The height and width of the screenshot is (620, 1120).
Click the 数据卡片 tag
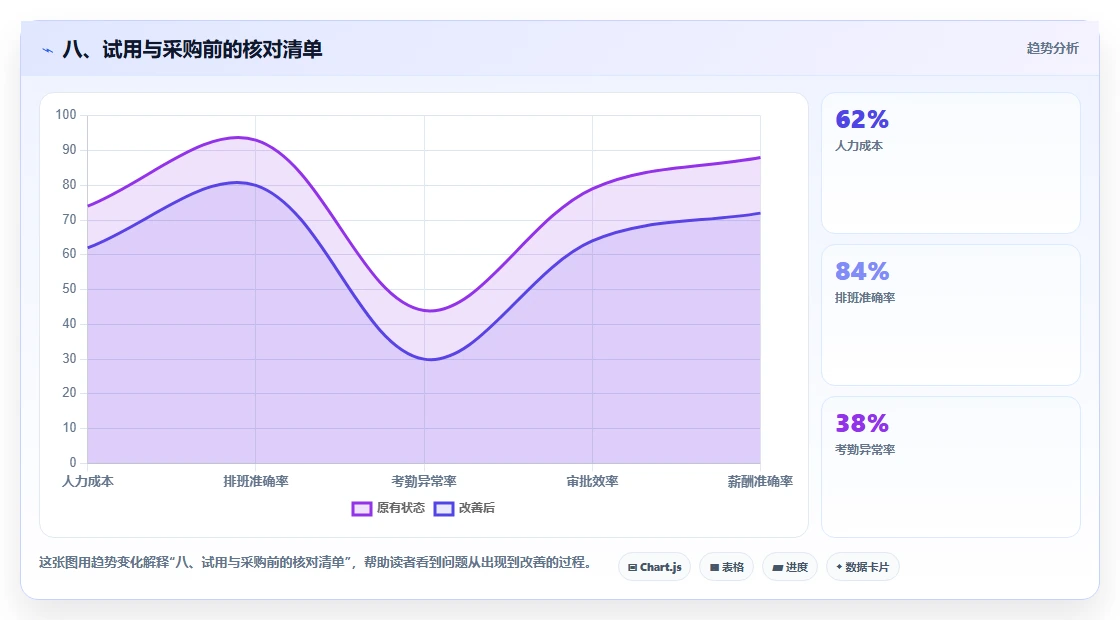(862, 567)
